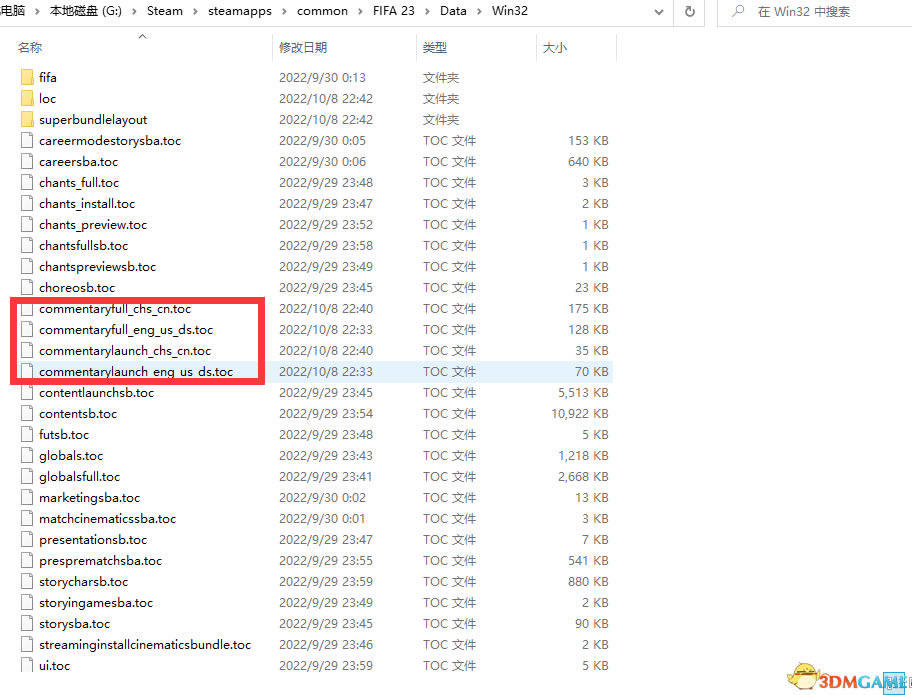Viewport: 912px width, 695px height.
Task: Click the 1,218 KB size cell
Action: 583,455
